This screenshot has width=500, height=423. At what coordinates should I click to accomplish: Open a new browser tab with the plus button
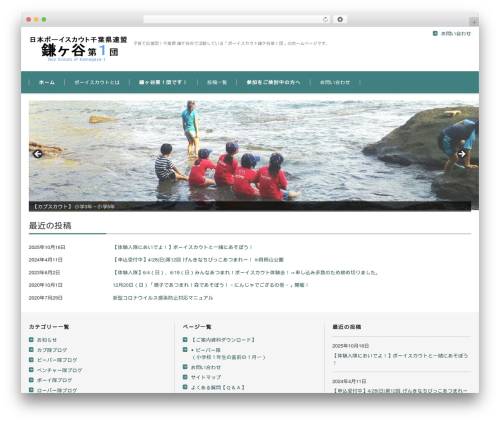pos(474,22)
